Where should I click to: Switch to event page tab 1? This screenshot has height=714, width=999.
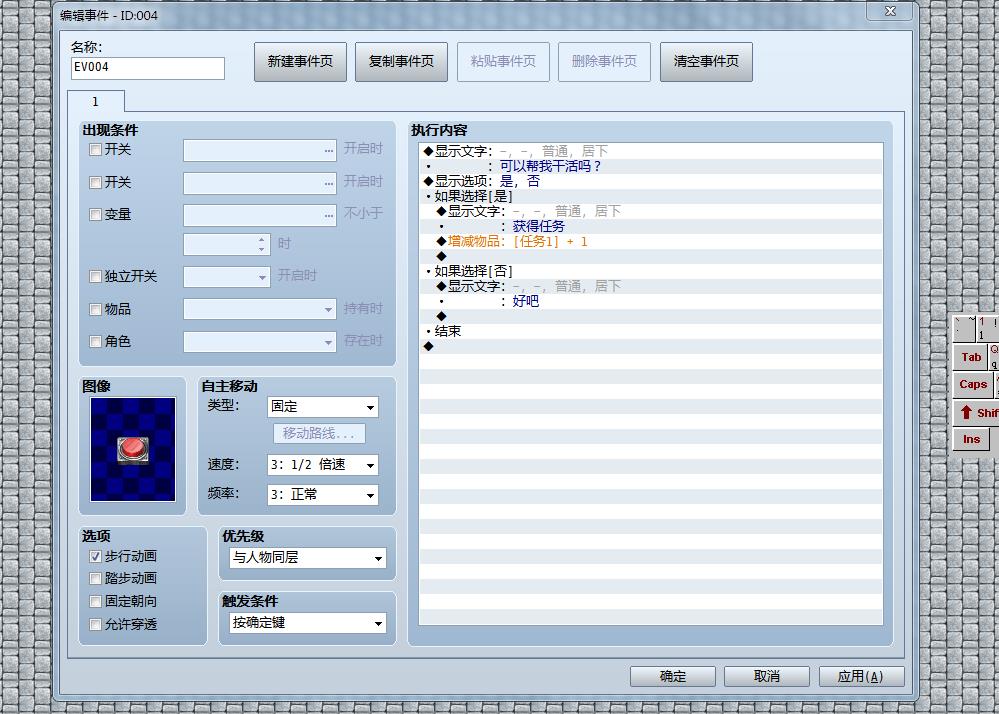(x=96, y=101)
